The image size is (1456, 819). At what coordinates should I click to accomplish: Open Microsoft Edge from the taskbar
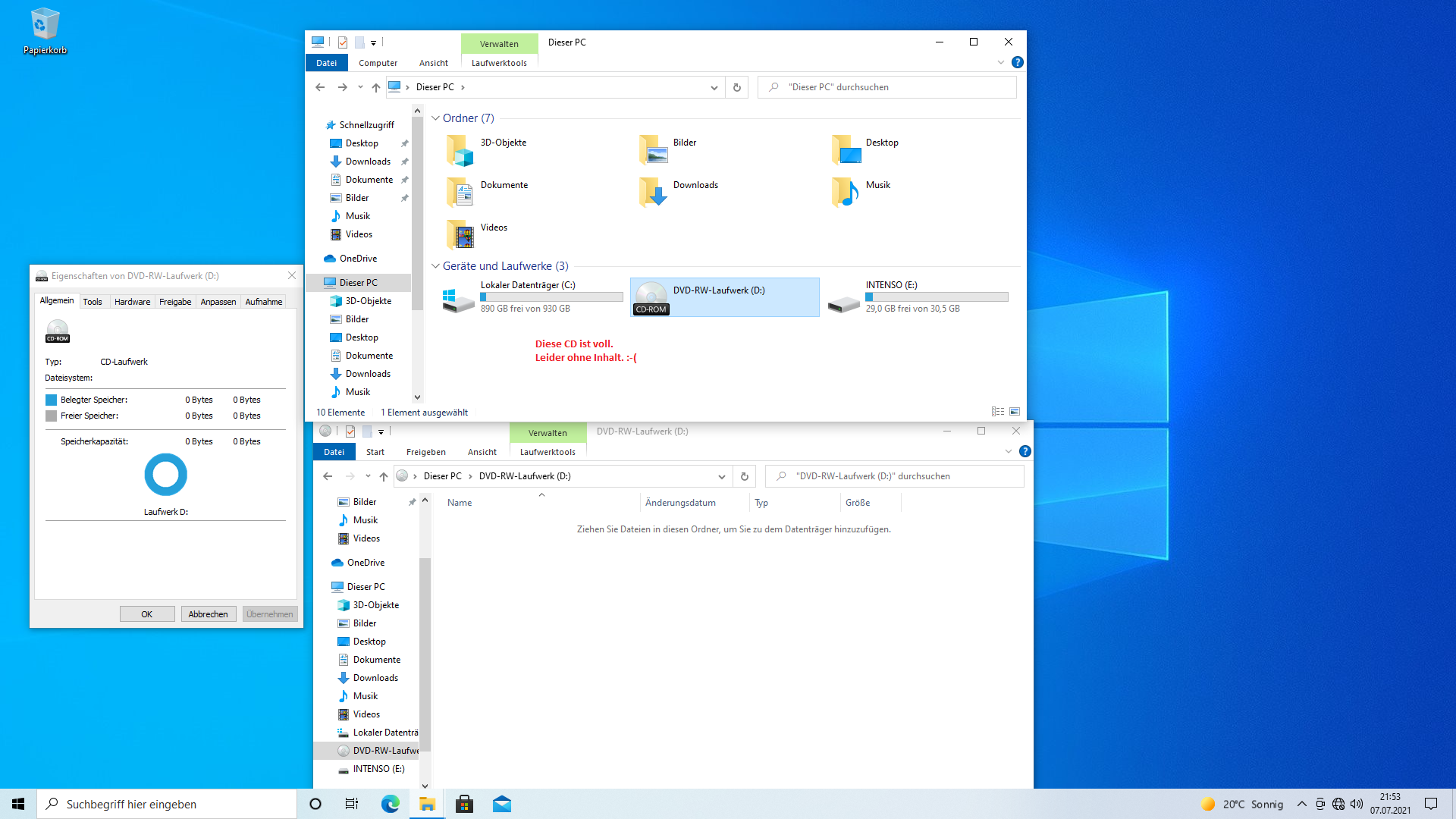[390, 804]
